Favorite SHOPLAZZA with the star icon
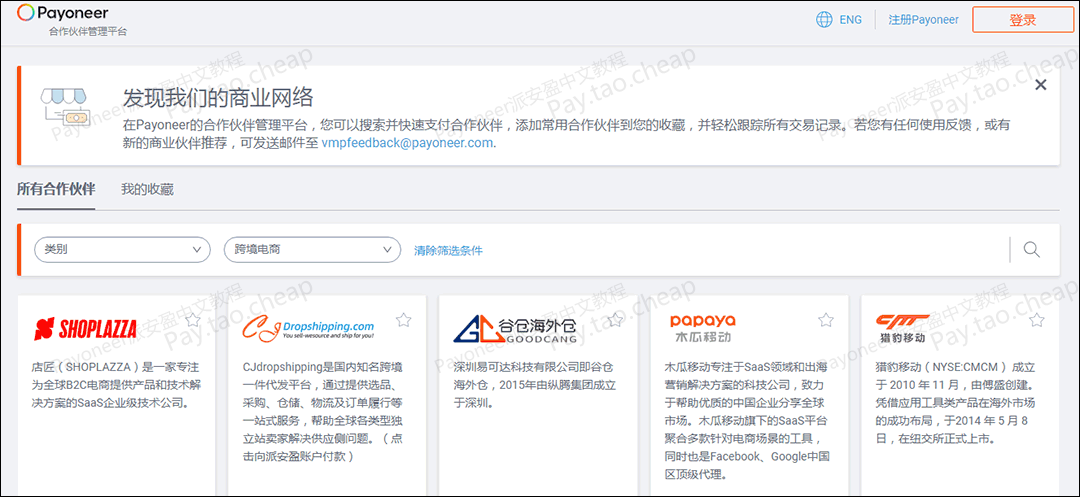This screenshot has height=497, width=1080. coord(194,319)
